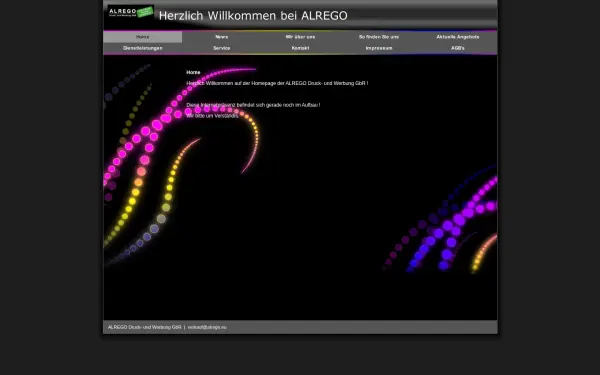The width and height of the screenshot is (600, 375).
Task: Click the 'Herzlich Willkommen auf der Homepage' sentence
Action: (x=277, y=83)
